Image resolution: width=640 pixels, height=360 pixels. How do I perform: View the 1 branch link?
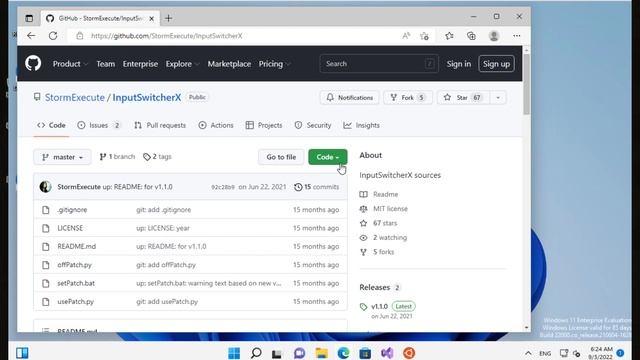coord(117,157)
